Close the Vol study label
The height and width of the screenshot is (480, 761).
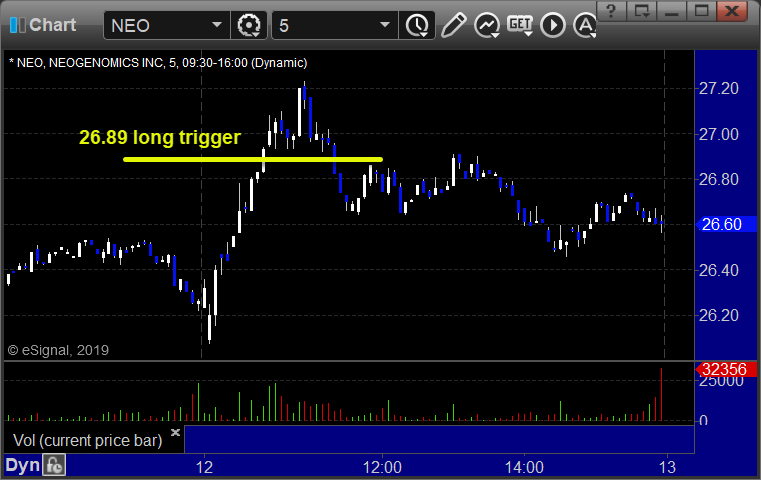(x=175, y=432)
